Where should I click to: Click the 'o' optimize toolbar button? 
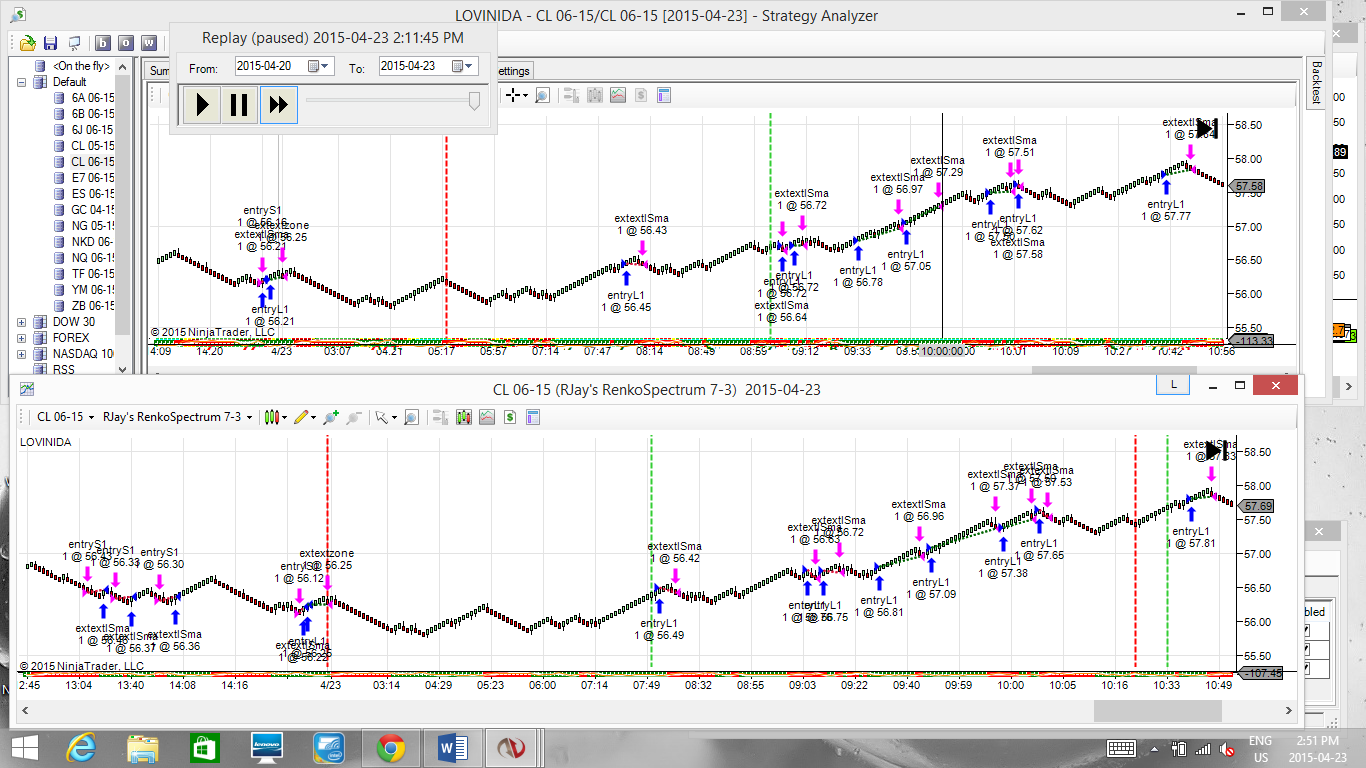126,43
